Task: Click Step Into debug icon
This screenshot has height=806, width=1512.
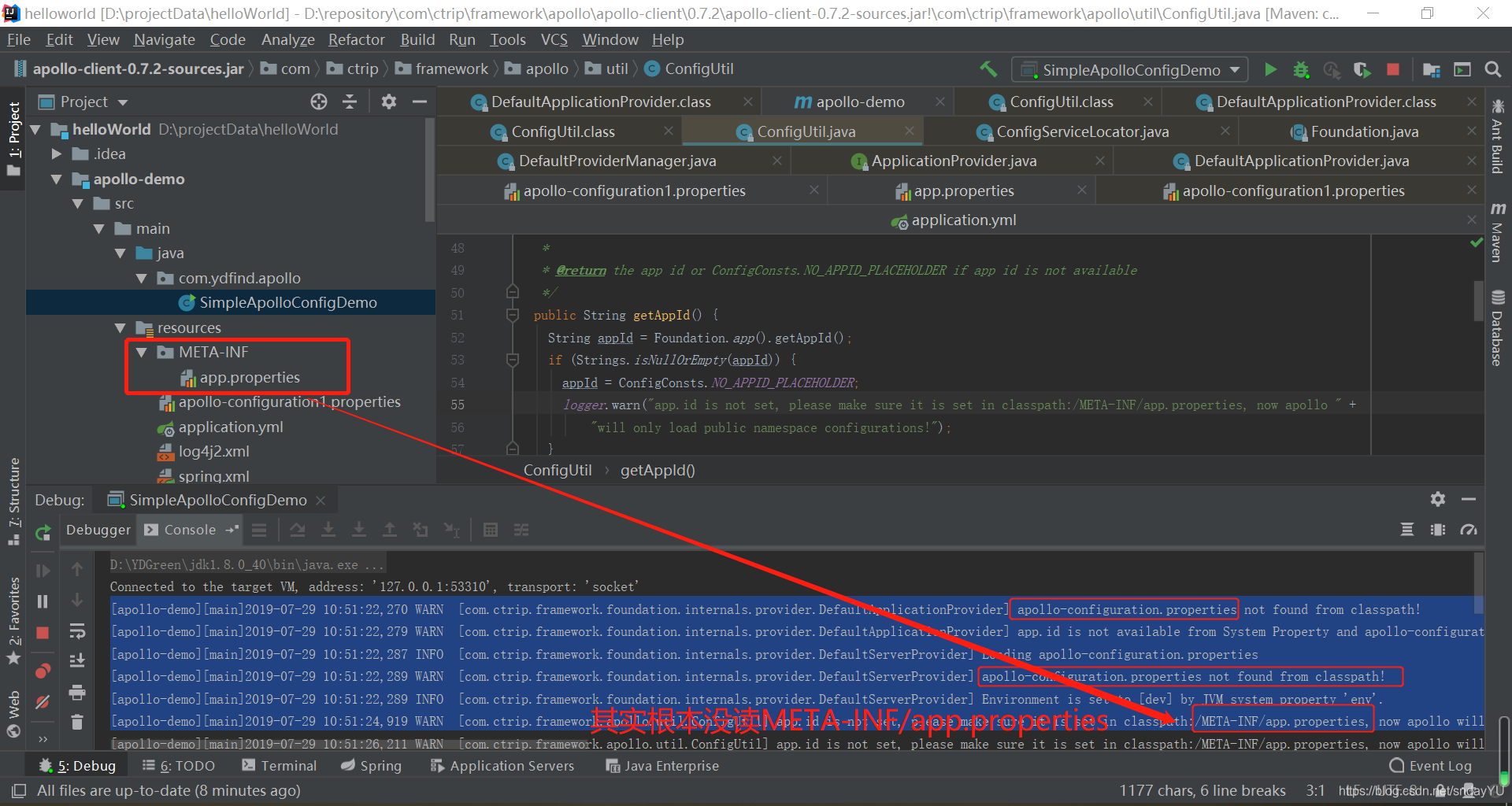Action: (328, 530)
